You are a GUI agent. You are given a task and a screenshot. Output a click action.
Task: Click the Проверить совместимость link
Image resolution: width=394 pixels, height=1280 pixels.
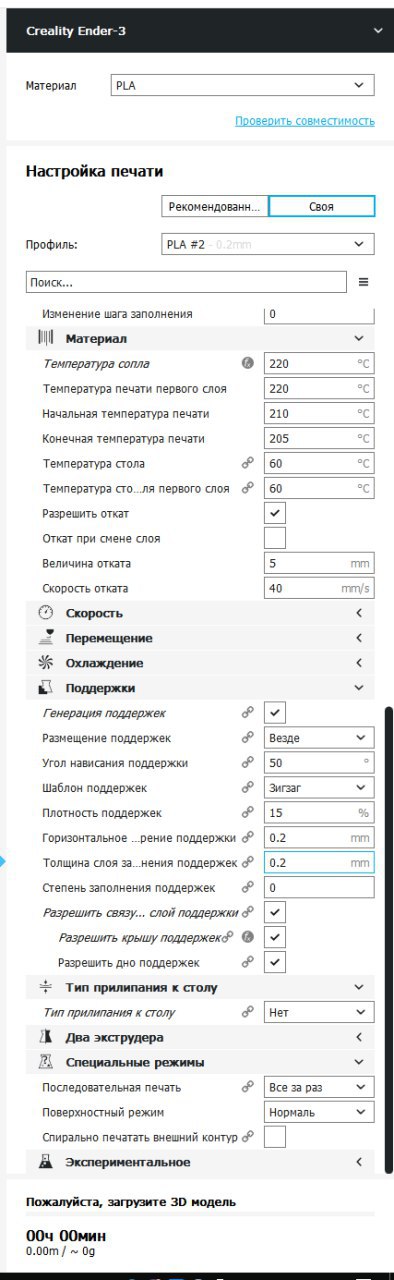point(305,121)
